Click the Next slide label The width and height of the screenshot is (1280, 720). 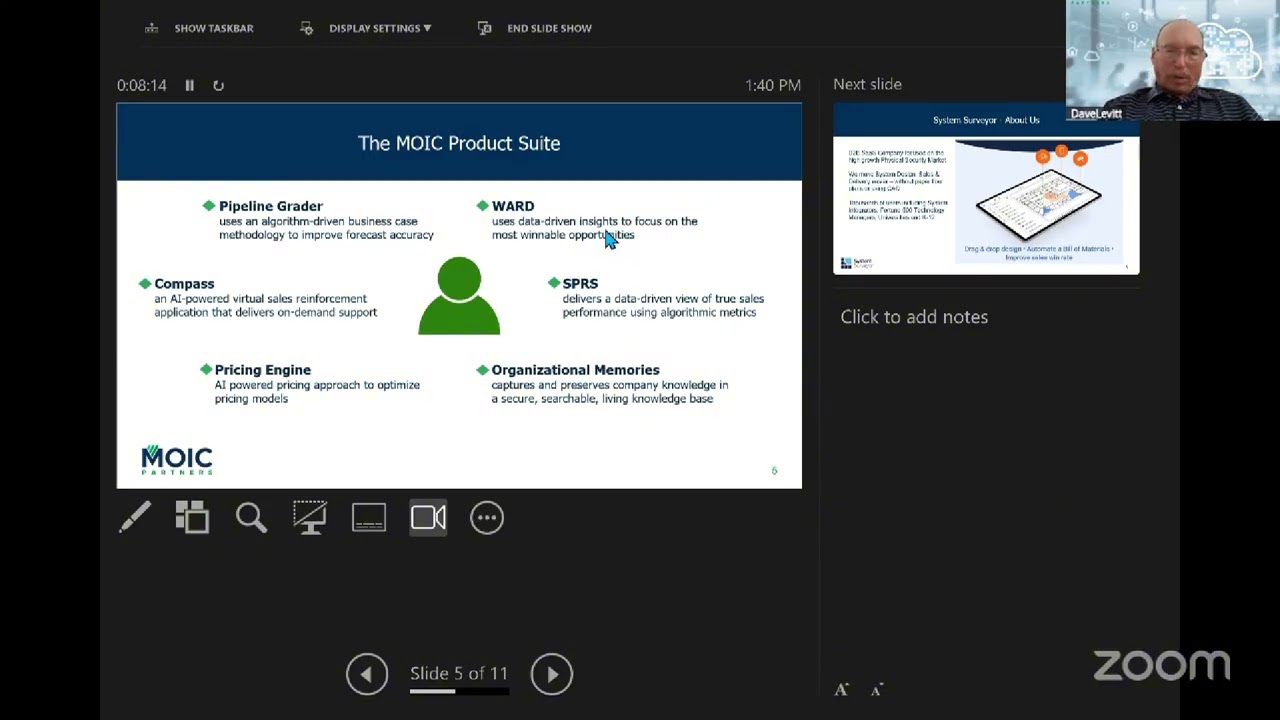point(867,84)
